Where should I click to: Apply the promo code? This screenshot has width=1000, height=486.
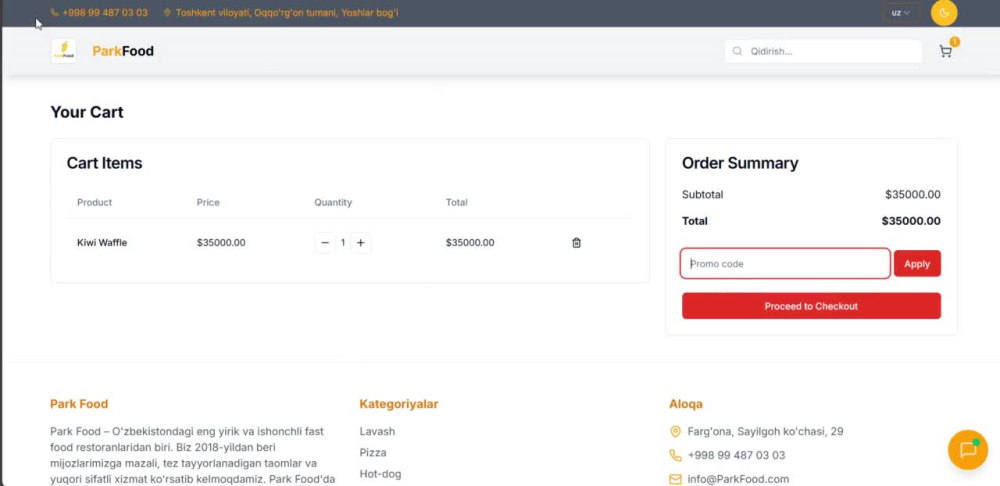tap(917, 263)
